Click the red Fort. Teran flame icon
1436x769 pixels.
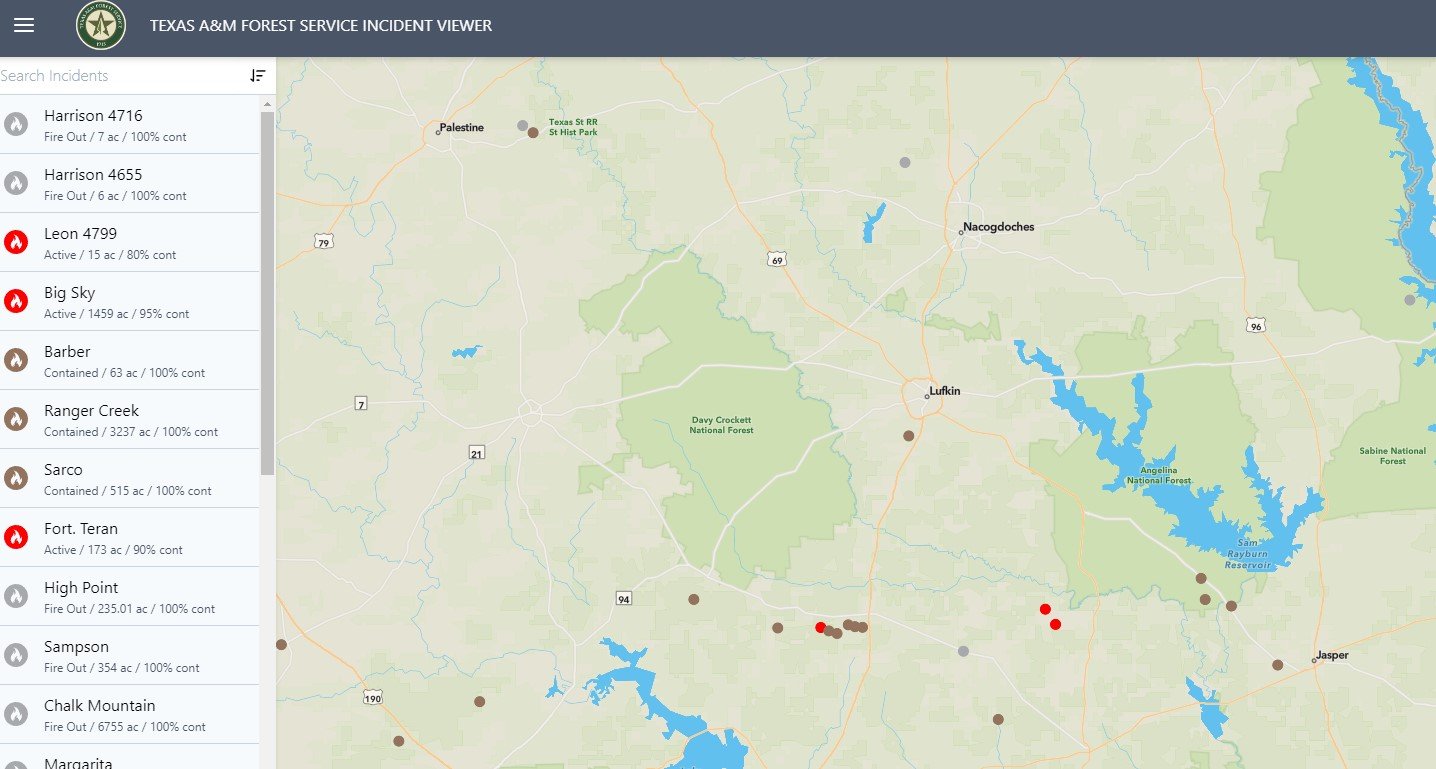[15, 537]
